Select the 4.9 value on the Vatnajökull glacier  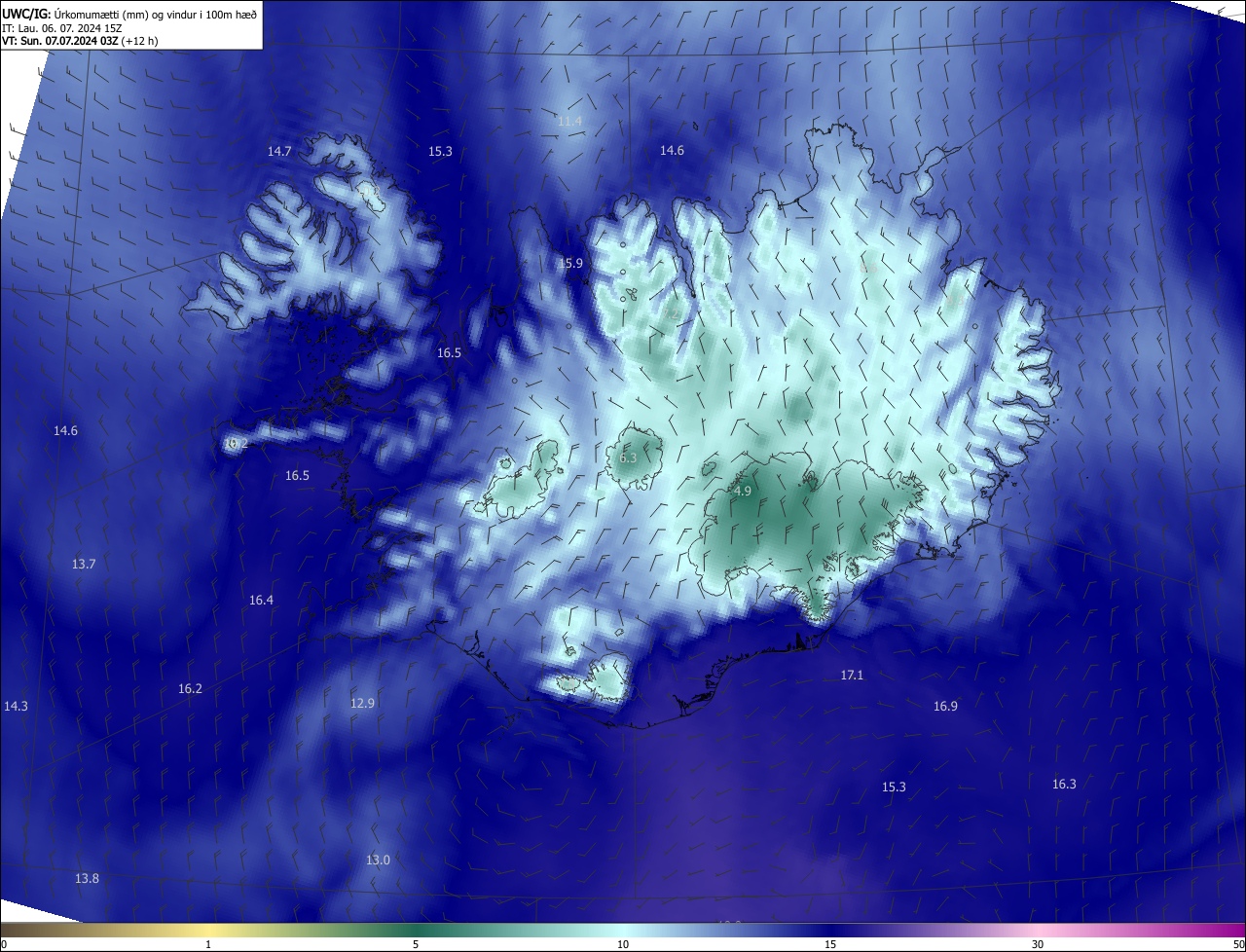point(743,491)
